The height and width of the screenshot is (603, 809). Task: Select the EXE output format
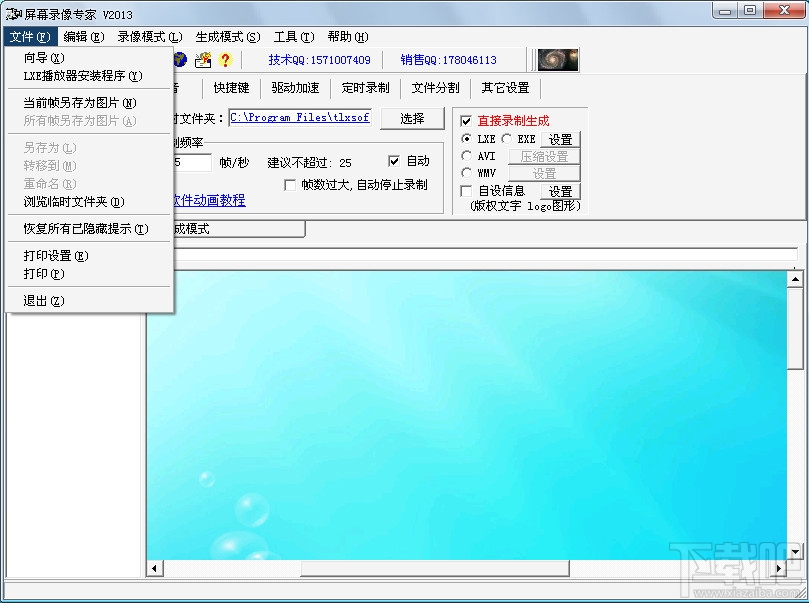pyautogui.click(x=505, y=139)
